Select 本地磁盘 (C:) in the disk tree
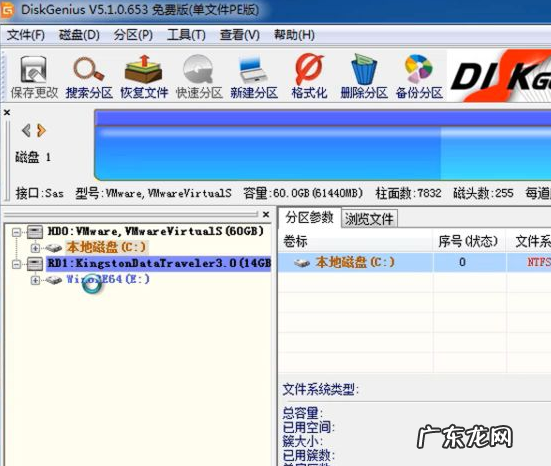This screenshot has width=551, height=466. pos(106,247)
